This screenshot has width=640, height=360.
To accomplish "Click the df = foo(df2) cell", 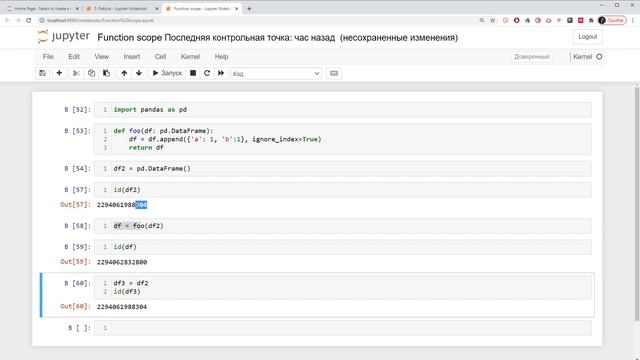I will click(342, 226).
